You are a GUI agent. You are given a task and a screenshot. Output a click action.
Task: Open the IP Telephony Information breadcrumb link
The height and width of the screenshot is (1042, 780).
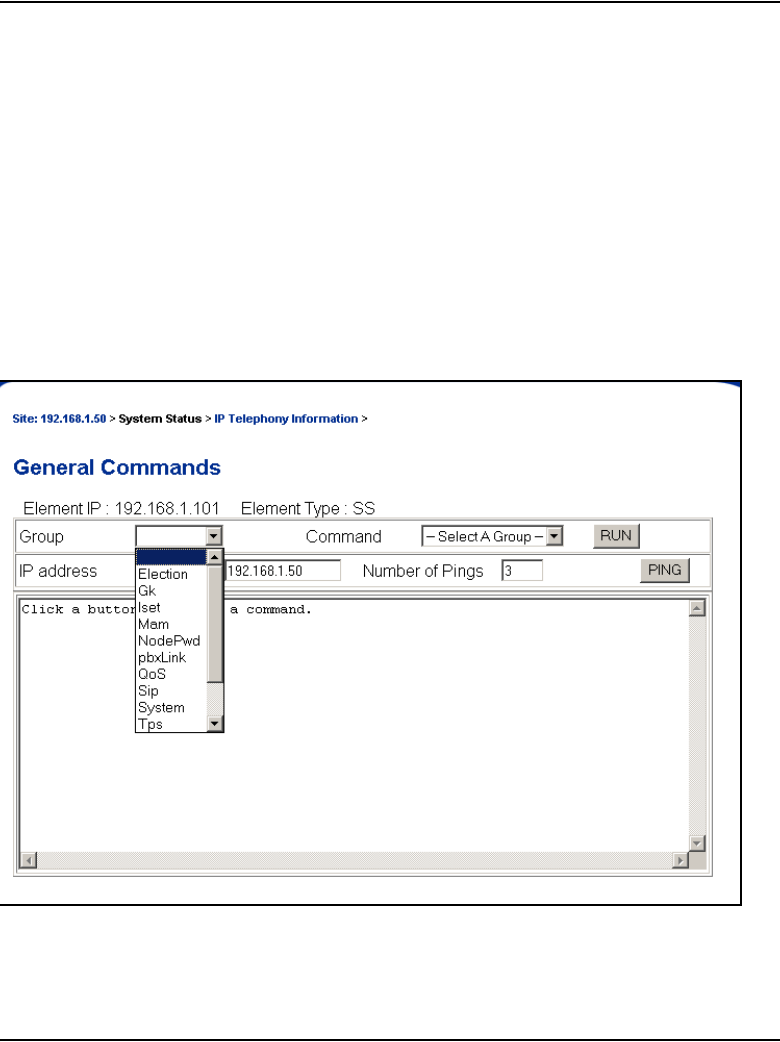tap(286, 419)
